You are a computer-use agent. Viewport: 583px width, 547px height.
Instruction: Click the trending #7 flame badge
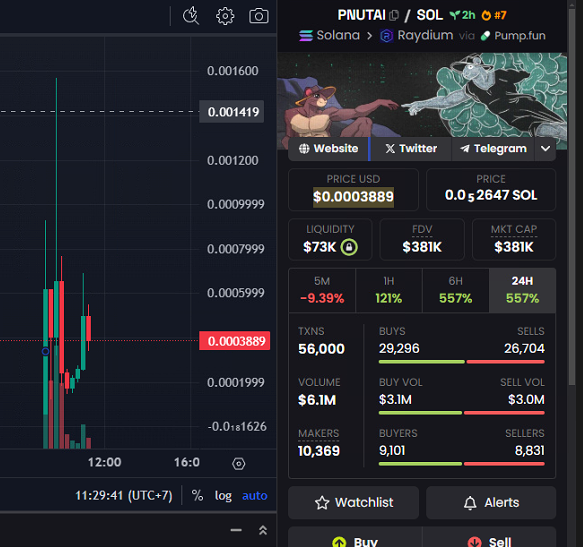[494, 15]
